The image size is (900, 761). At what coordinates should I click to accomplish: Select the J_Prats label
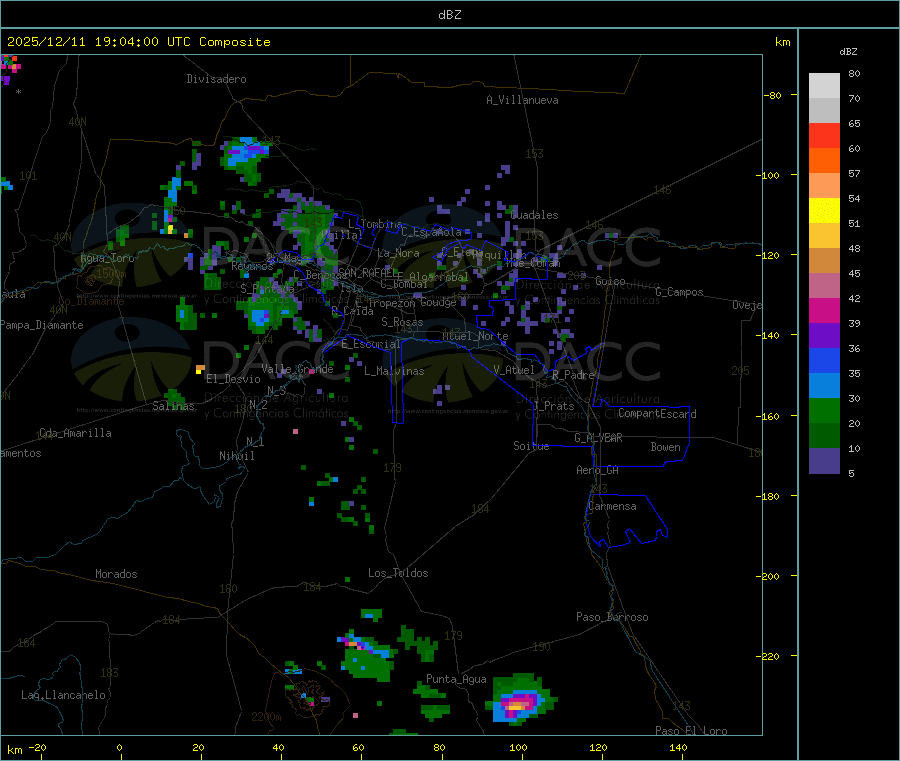(554, 406)
